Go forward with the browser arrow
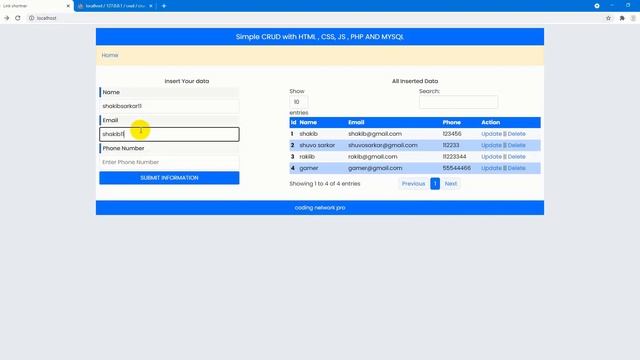 pos(7,18)
